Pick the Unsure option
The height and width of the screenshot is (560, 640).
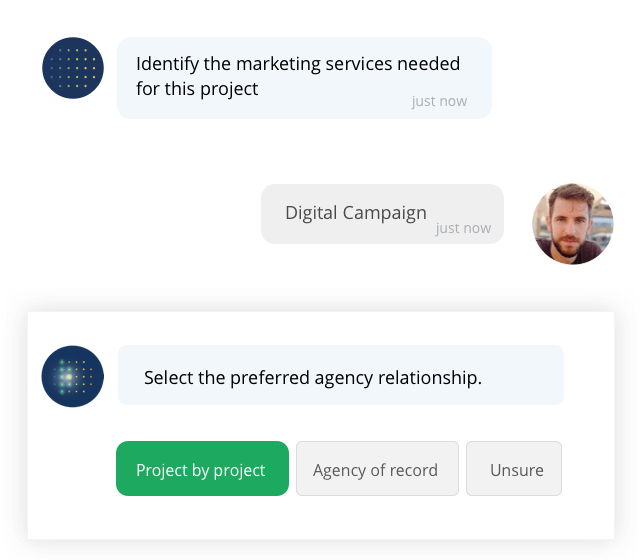click(x=514, y=469)
